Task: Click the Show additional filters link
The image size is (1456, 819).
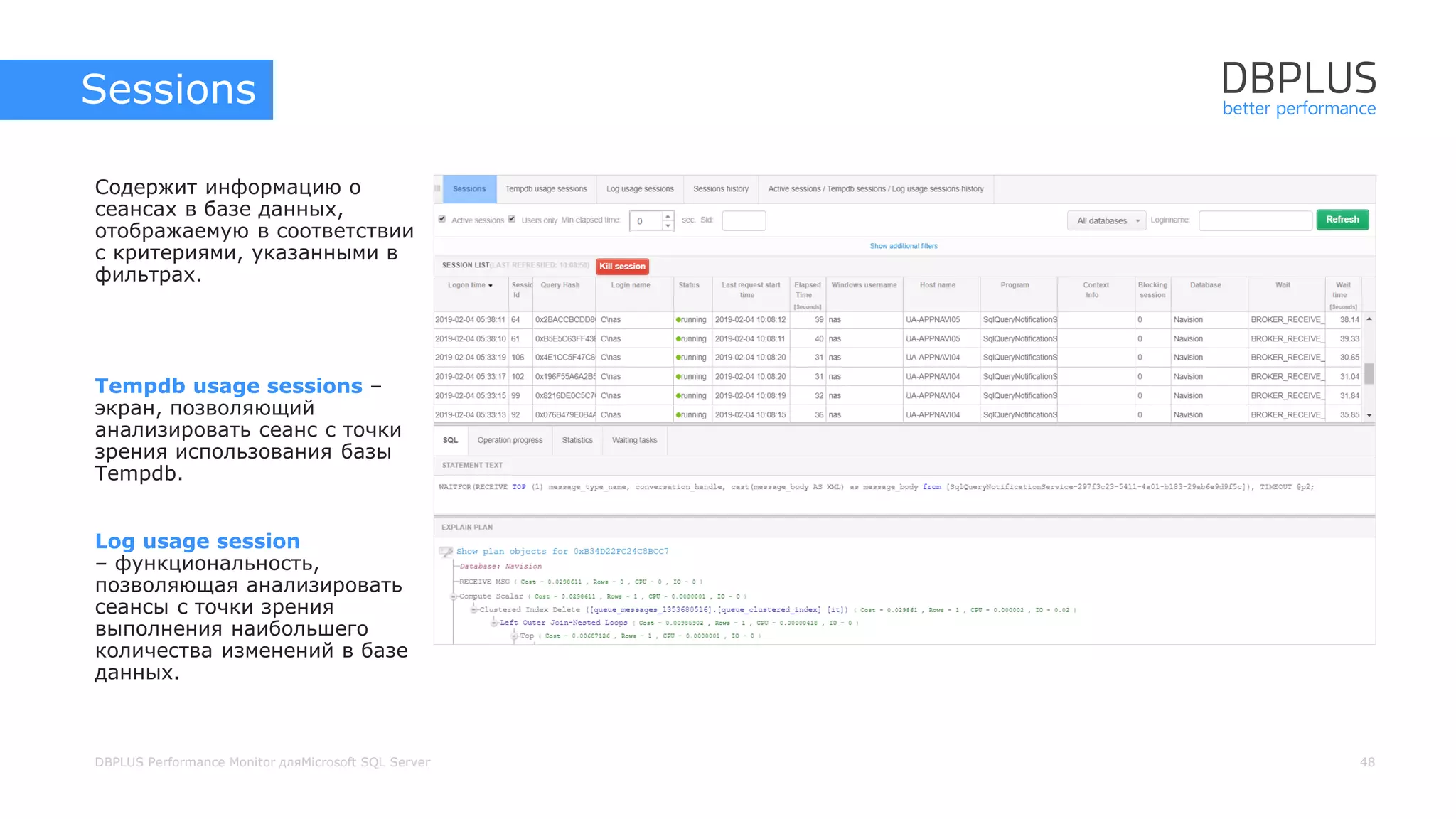Action: click(x=904, y=246)
